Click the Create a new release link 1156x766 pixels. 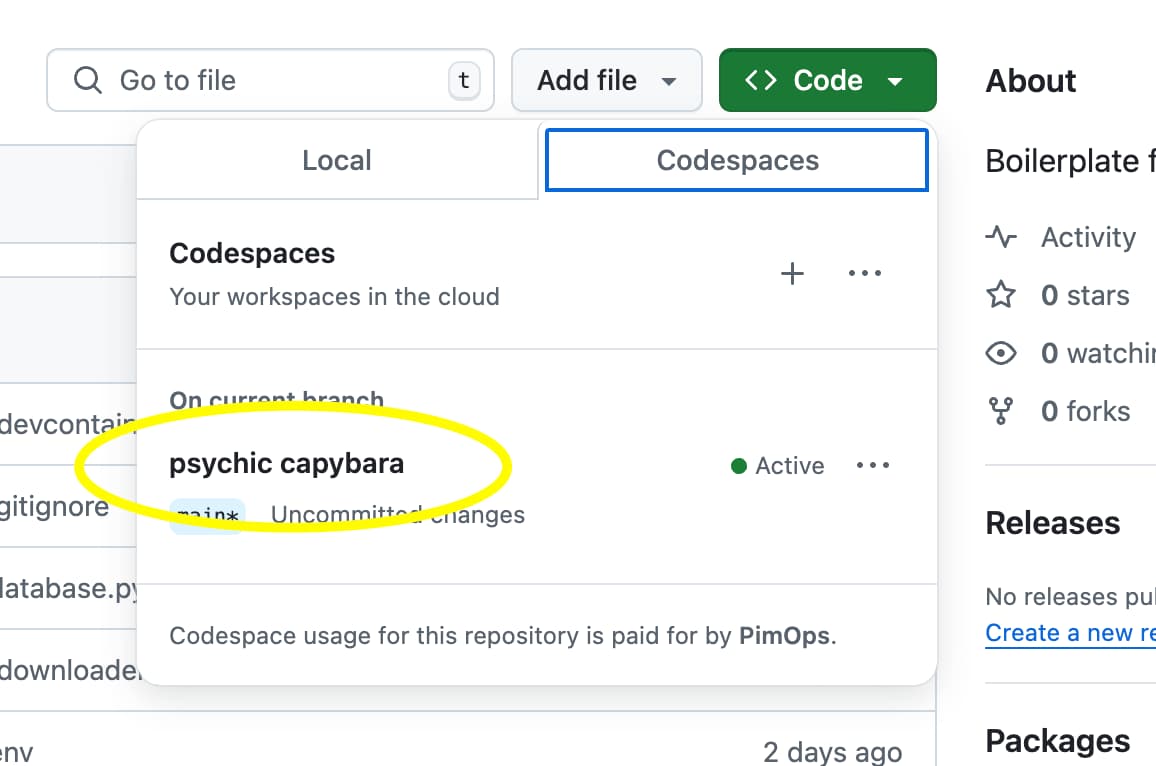pos(1070,633)
